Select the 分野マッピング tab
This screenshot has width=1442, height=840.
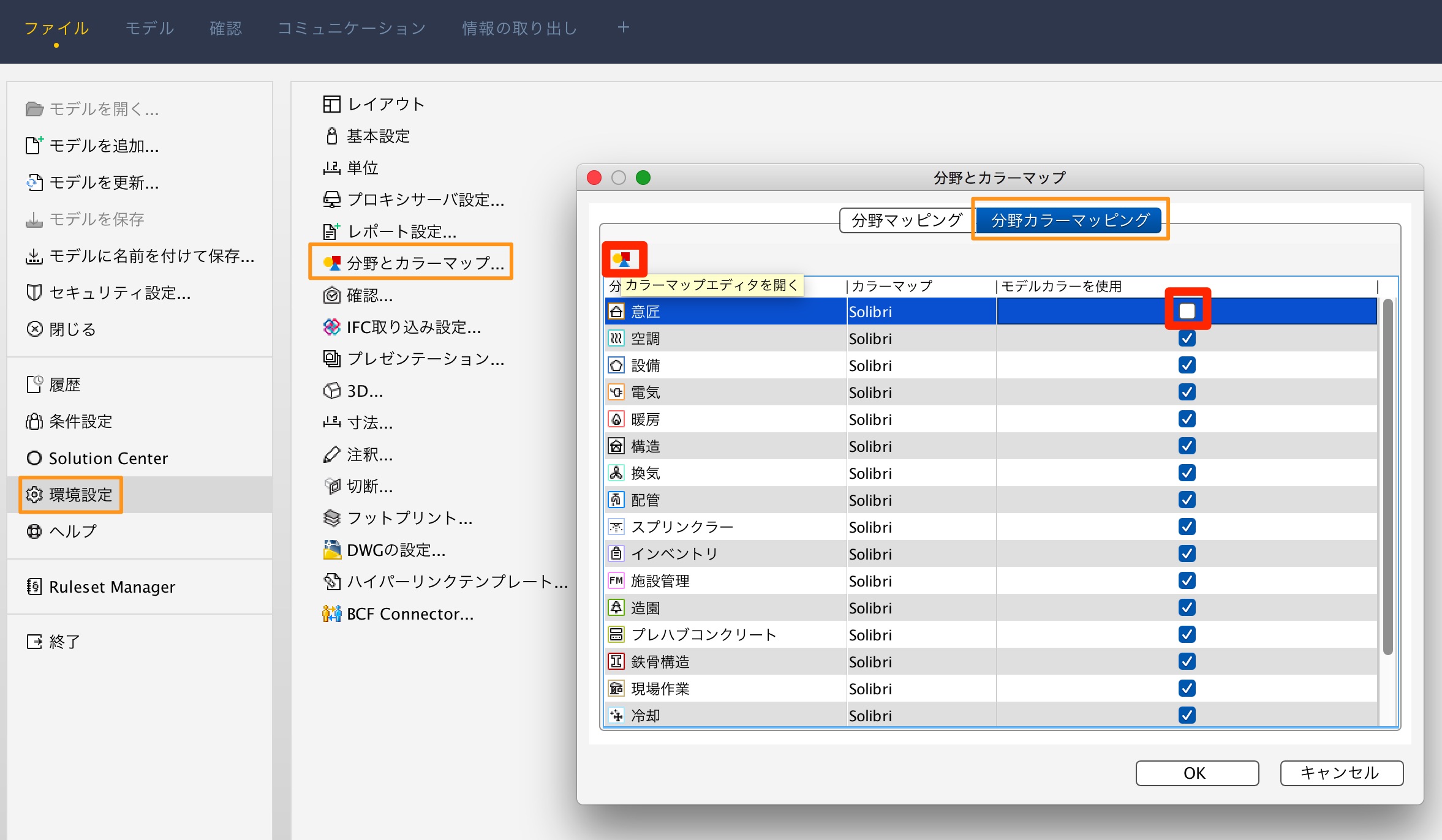click(907, 220)
